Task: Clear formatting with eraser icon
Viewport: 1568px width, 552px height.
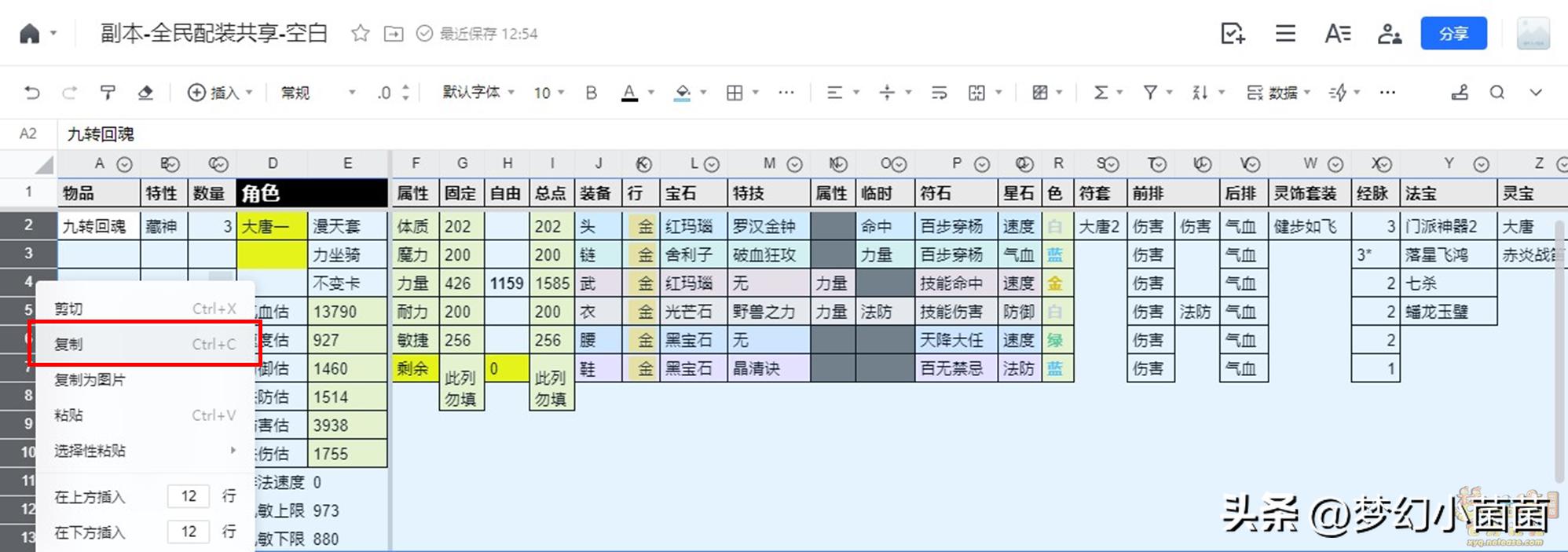Action: coord(145,93)
